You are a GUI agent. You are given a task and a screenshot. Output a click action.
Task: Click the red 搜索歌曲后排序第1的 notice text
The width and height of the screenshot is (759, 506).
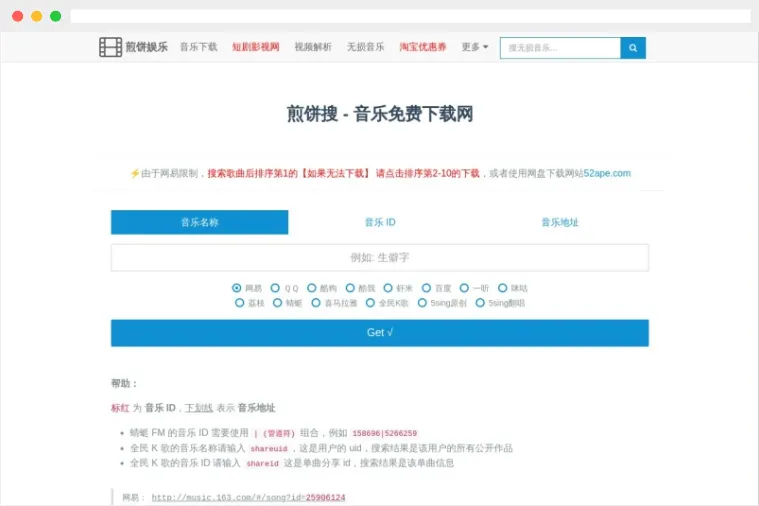click(252, 173)
